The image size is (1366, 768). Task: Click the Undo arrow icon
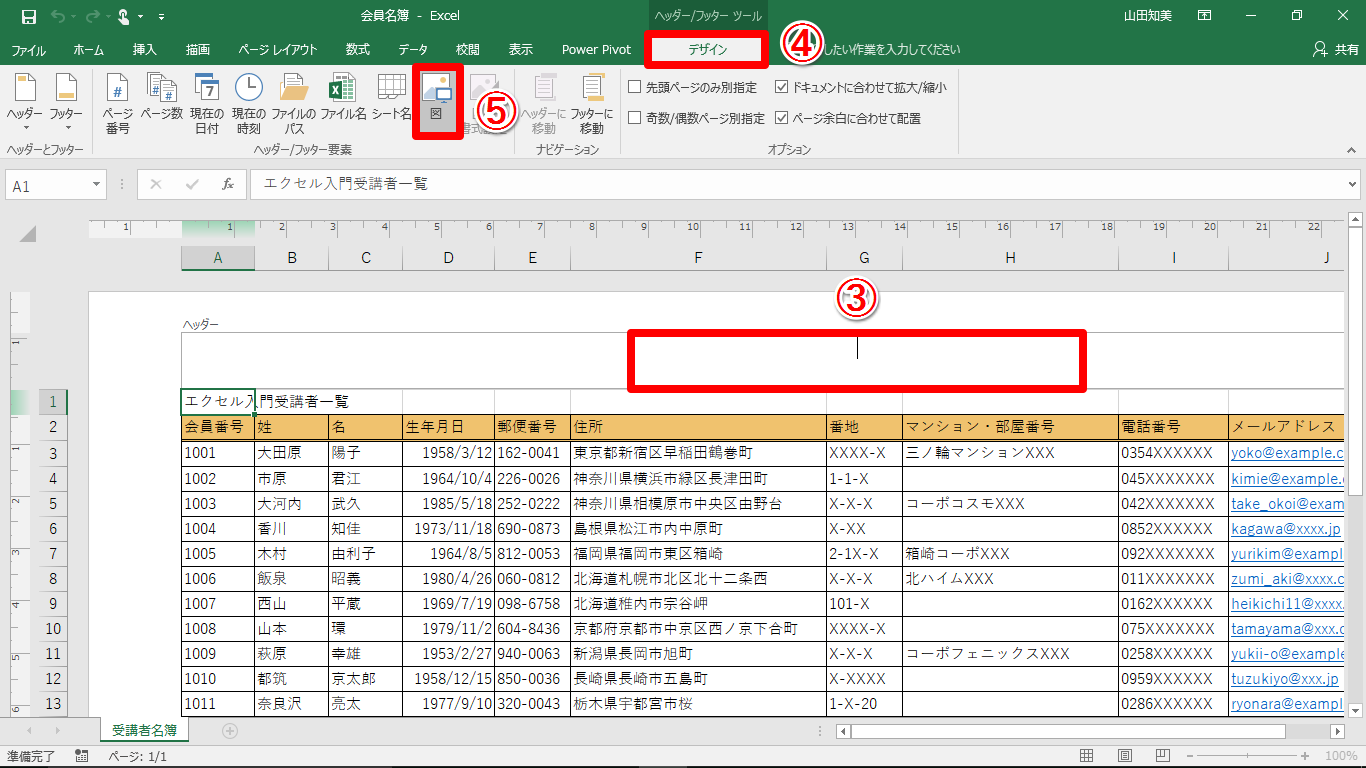[x=56, y=16]
